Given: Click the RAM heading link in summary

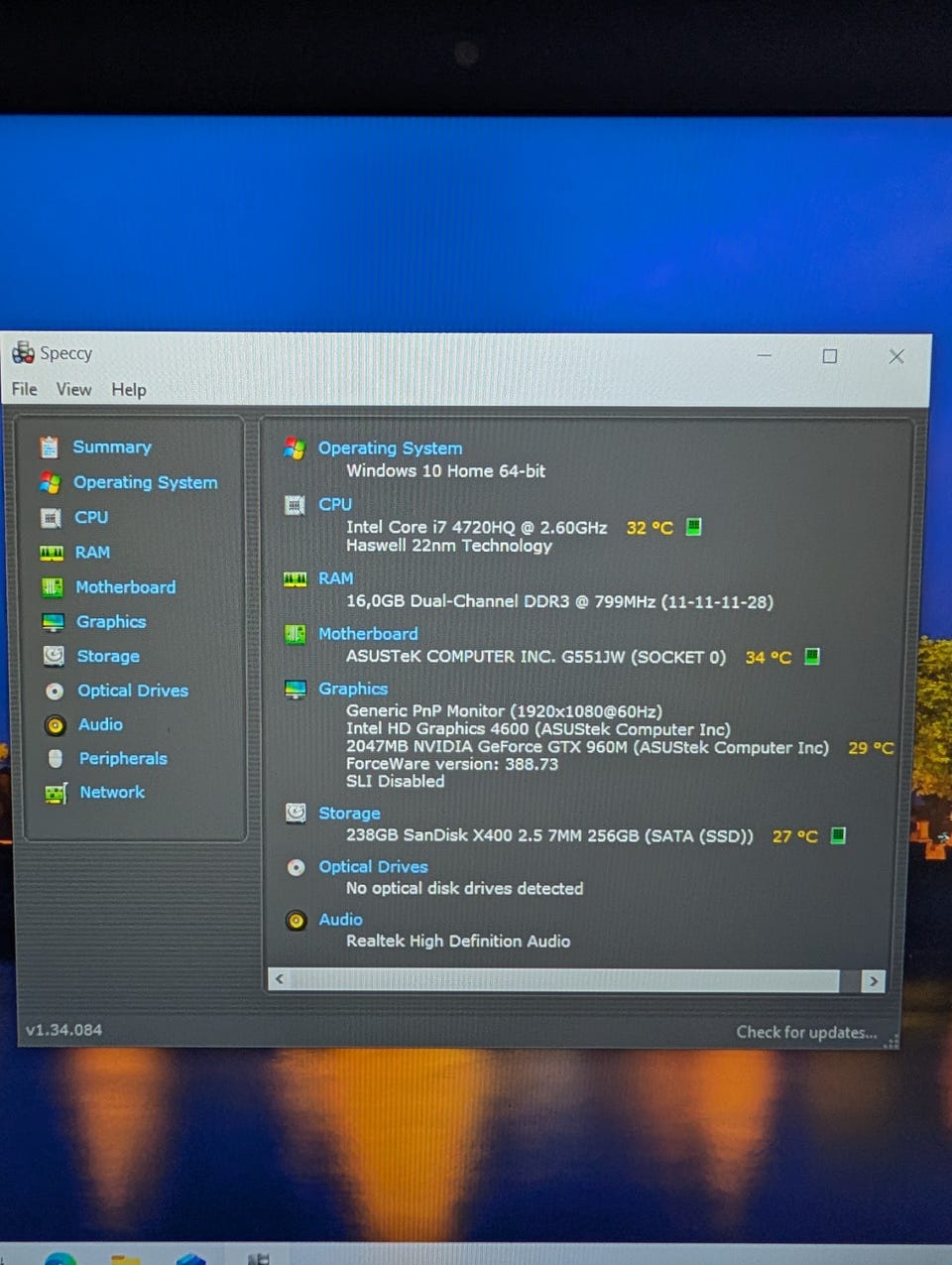Looking at the screenshot, I should (335, 578).
